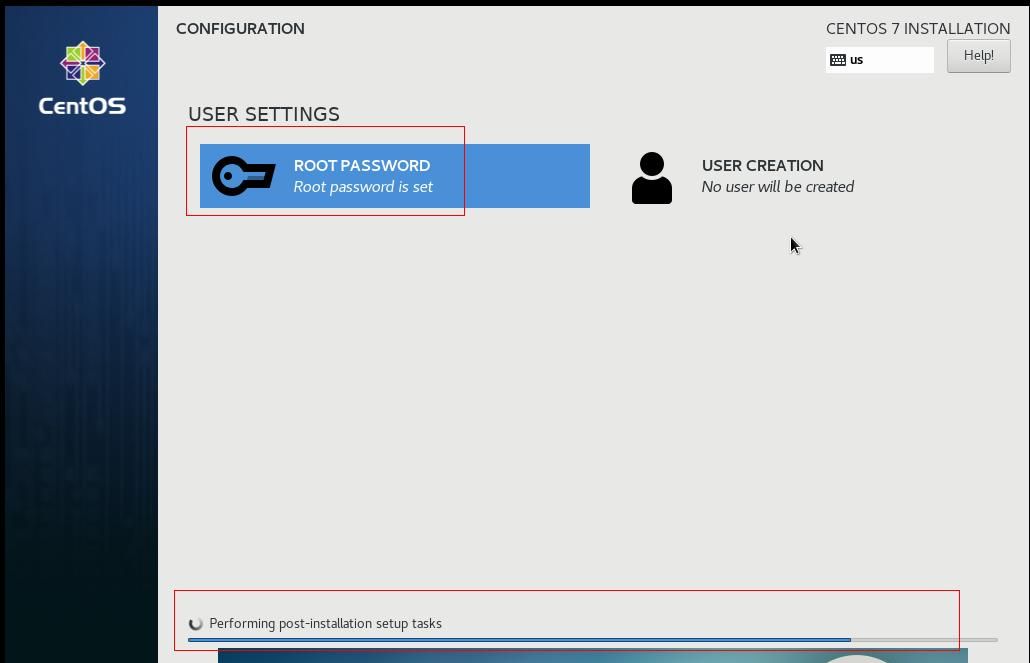Click the CONFIGURATION heading
The image size is (1030, 663).
tap(240, 29)
